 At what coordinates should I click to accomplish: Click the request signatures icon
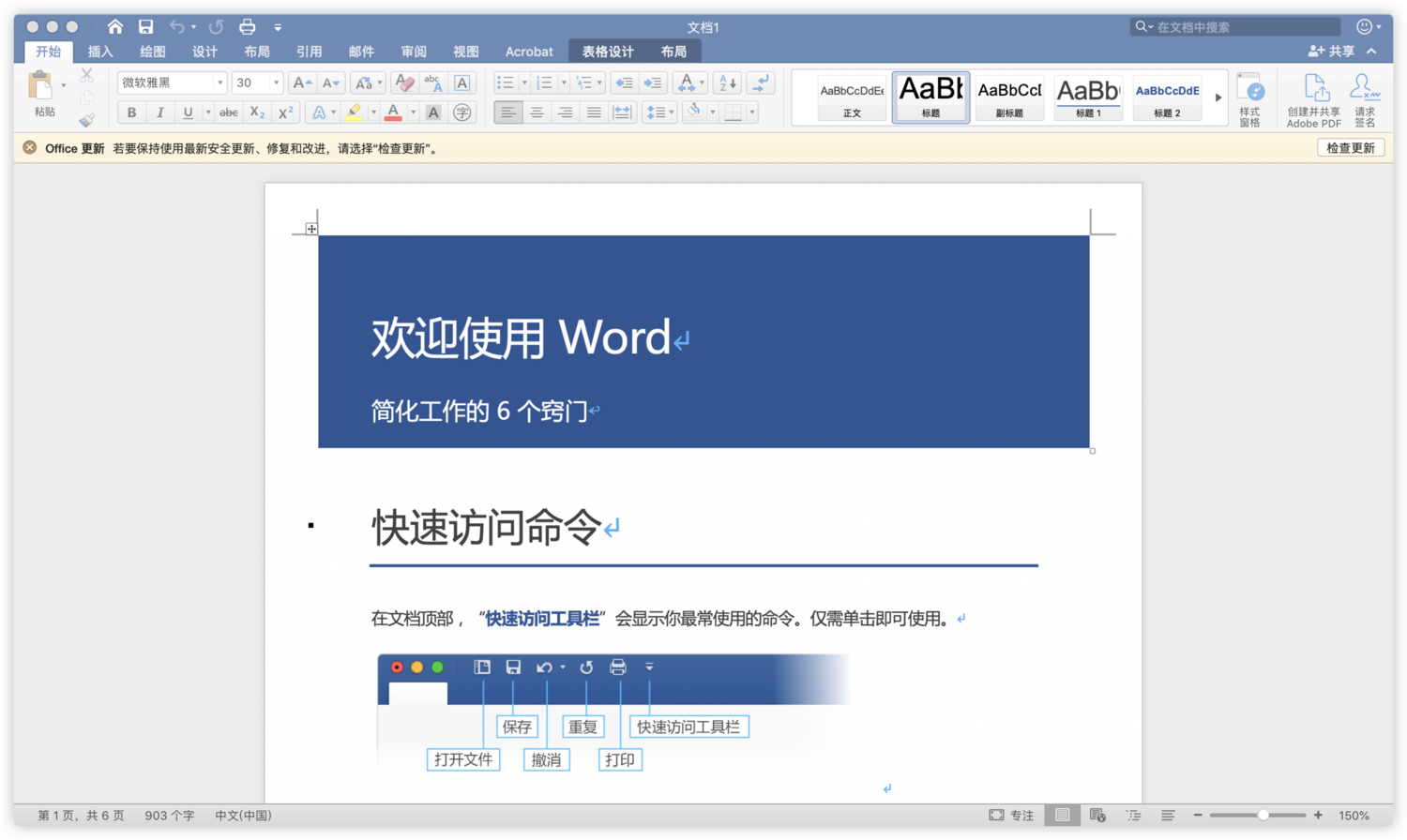[x=1365, y=99]
